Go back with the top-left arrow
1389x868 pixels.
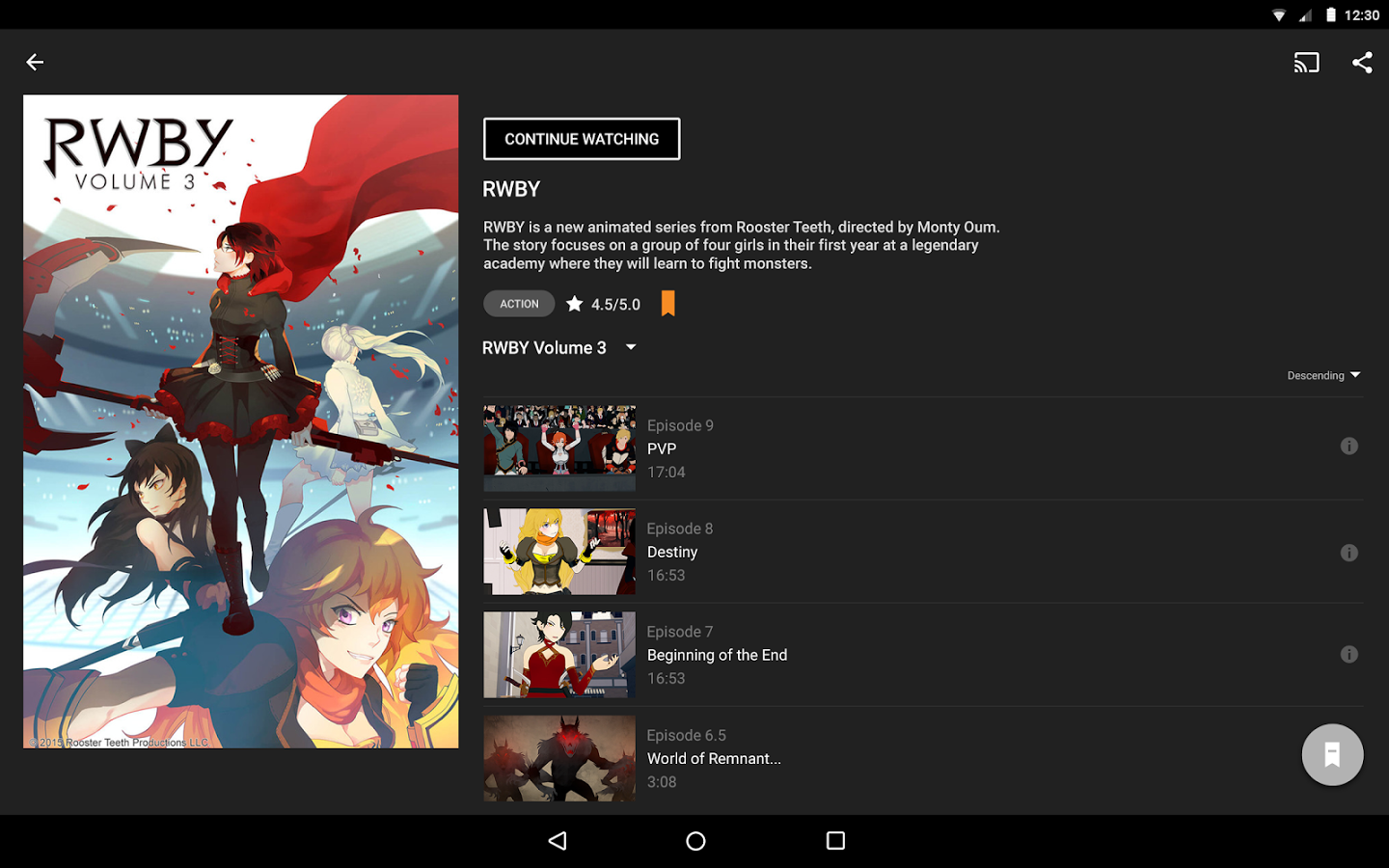[35, 63]
